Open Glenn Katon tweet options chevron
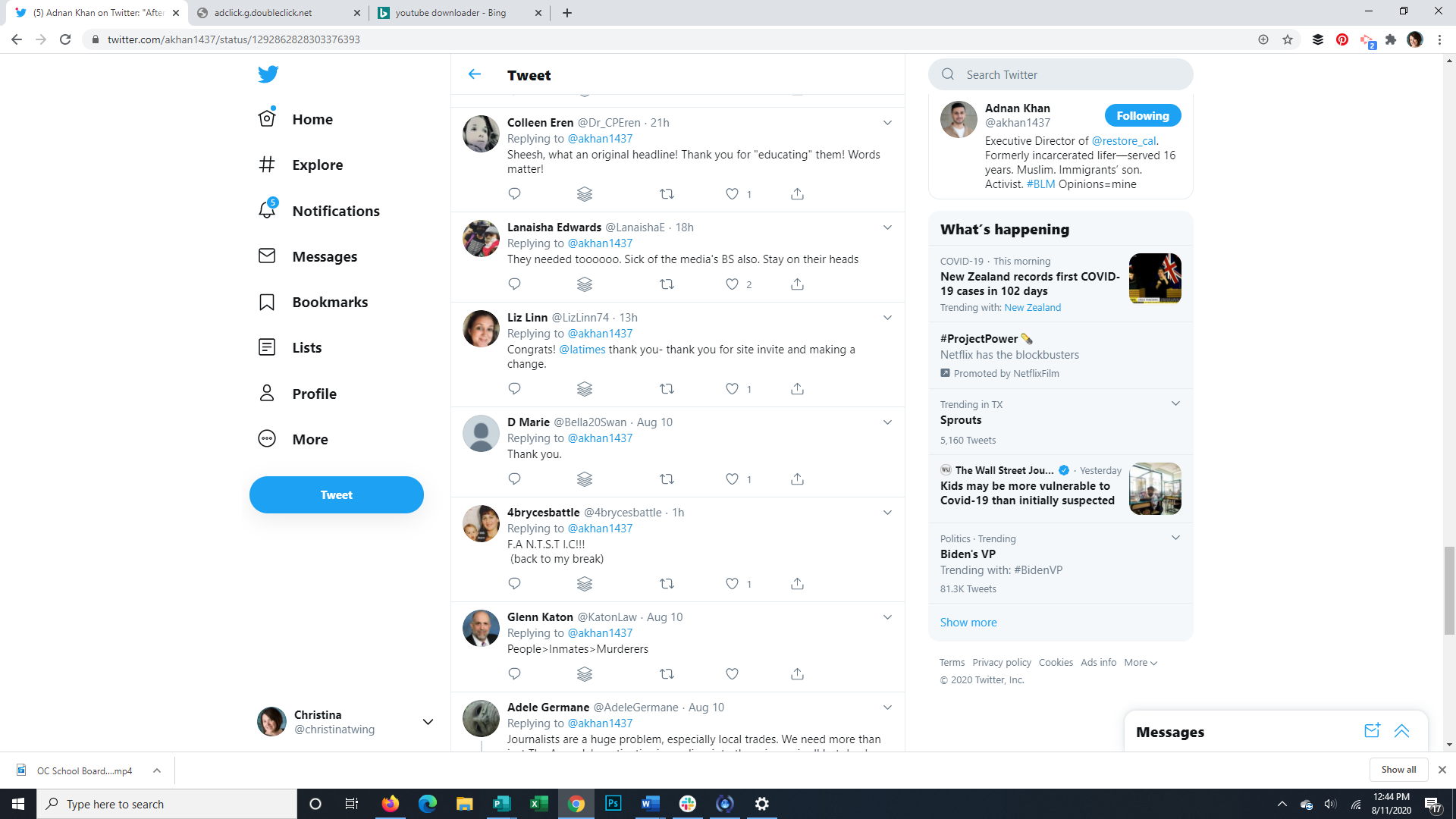 (x=887, y=617)
